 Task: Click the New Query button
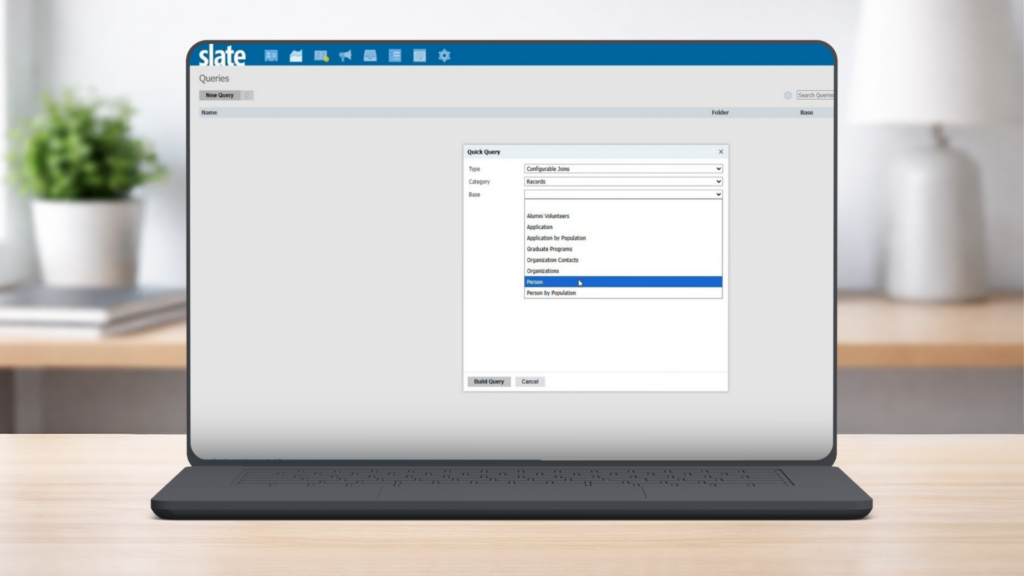pos(220,95)
